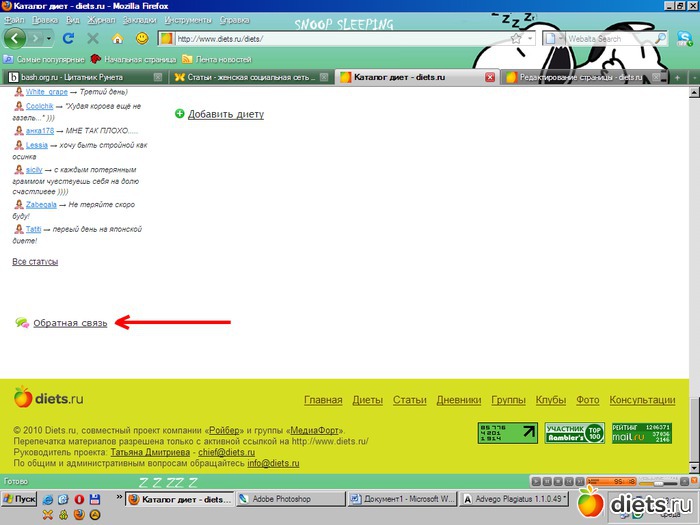Image resolution: width=700 pixels, height=525 pixels.
Task: Go to the home page icon
Action: click(x=117, y=39)
